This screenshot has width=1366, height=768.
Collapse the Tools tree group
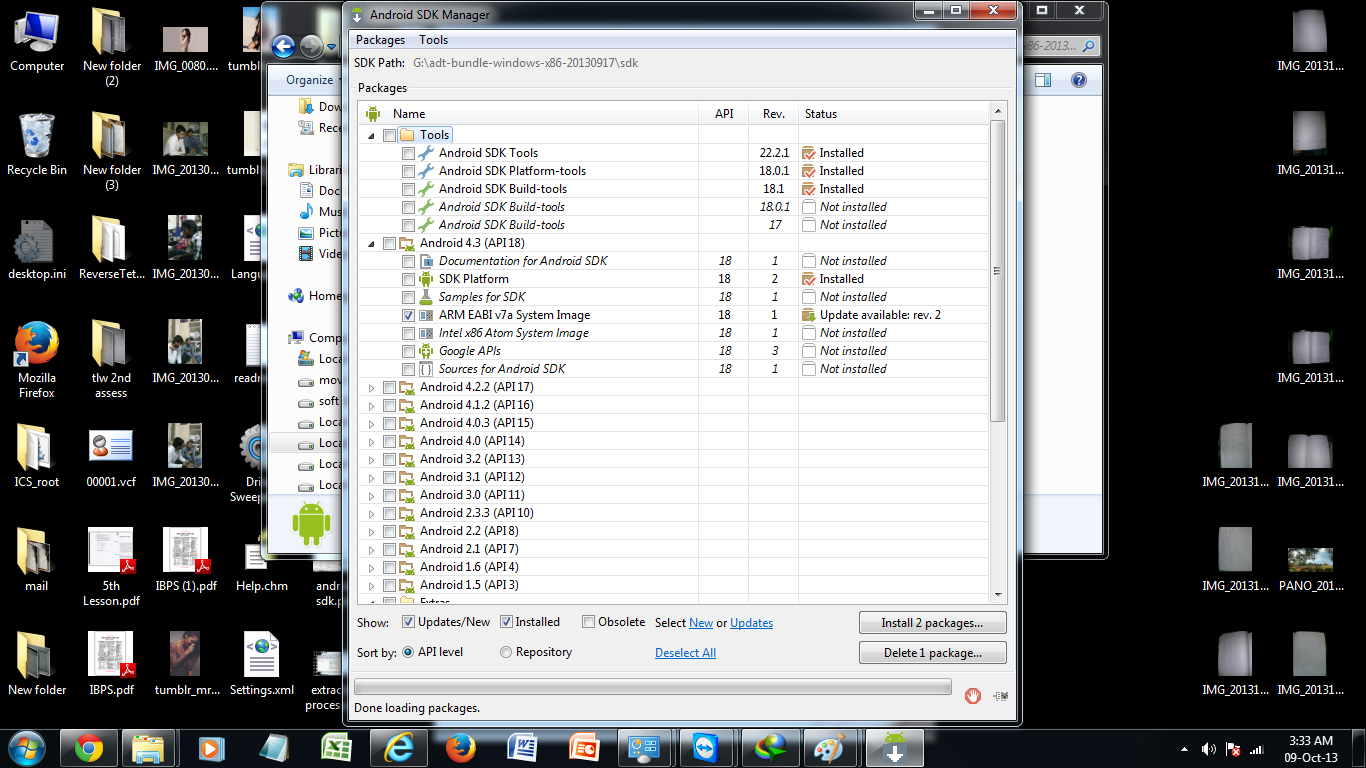(x=372, y=135)
